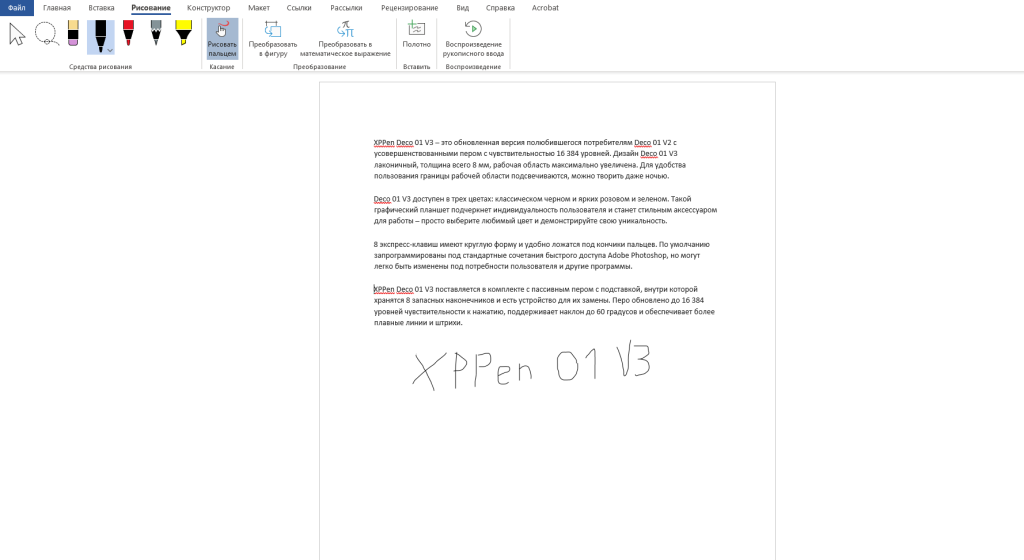Choose the gray pencil tool

pyautogui.click(x=156, y=34)
